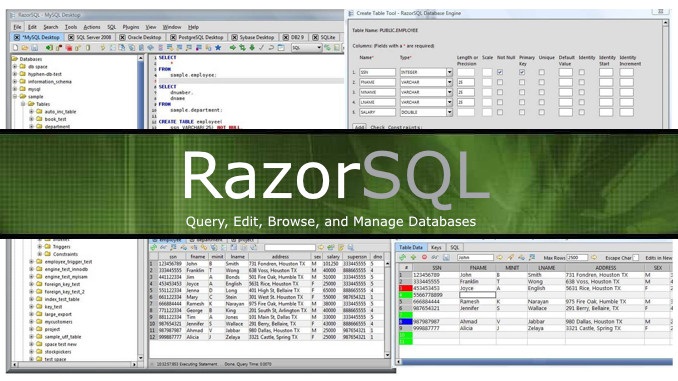Screen dimensions: 678x381
Task: Open the SQL language dropdown in main toolbar
Action: (x=319, y=48)
